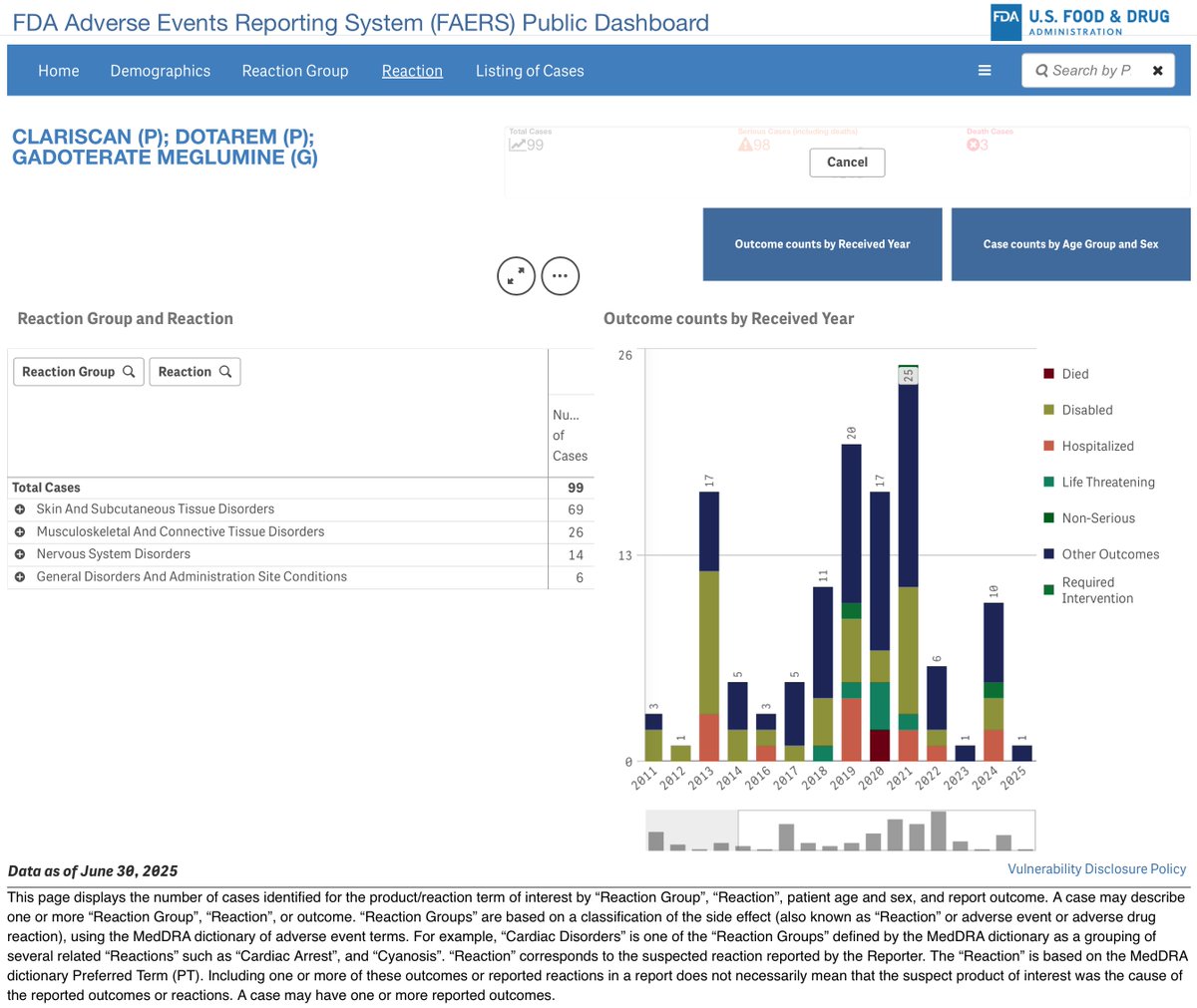
Task: Click the 2021 bar in the chart
Action: (908, 563)
